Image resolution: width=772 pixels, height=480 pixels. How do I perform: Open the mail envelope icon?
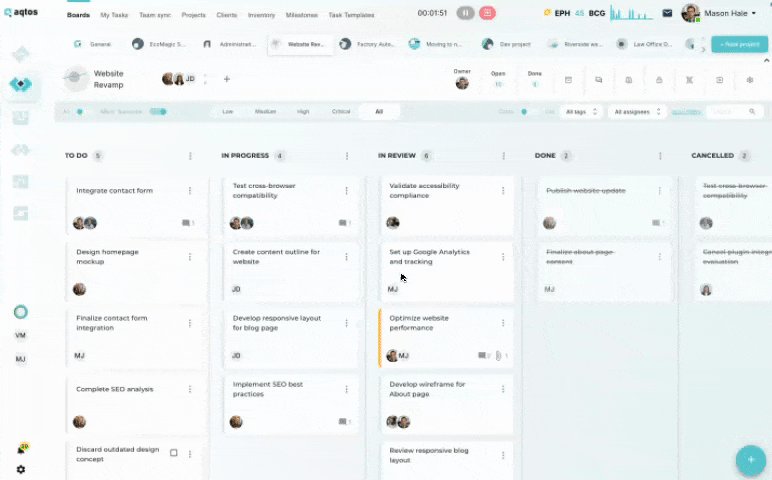(667, 13)
